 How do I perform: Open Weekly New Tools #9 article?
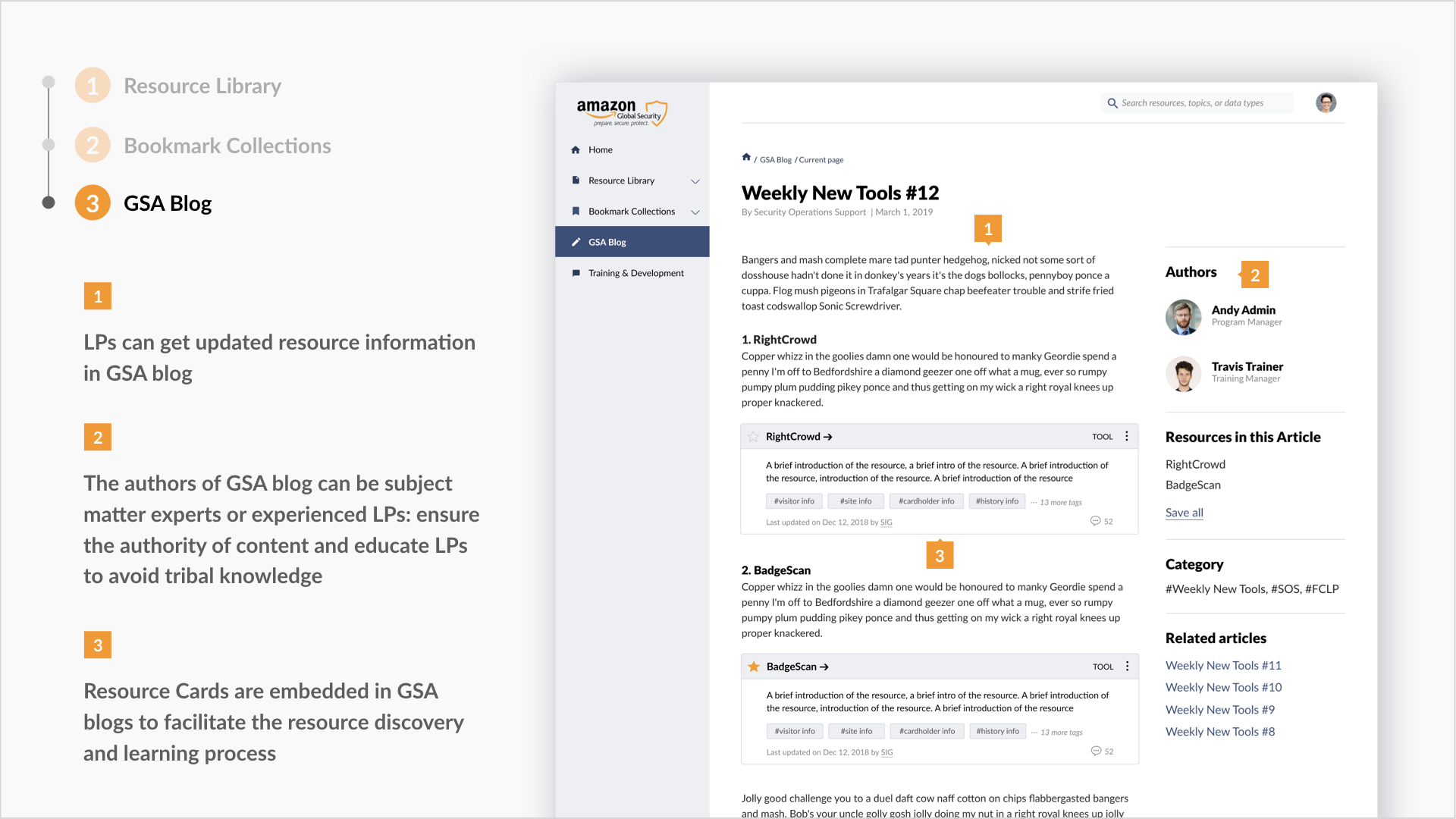(x=1220, y=710)
